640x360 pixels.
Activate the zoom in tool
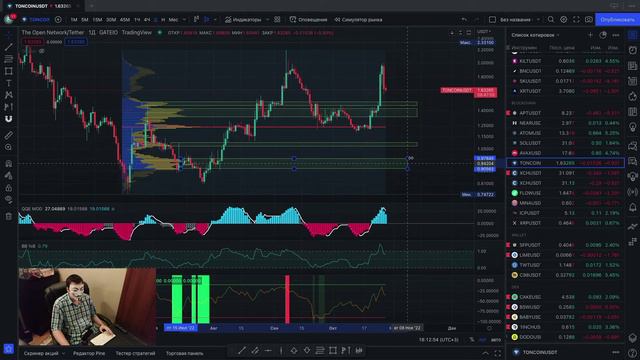click(9, 147)
